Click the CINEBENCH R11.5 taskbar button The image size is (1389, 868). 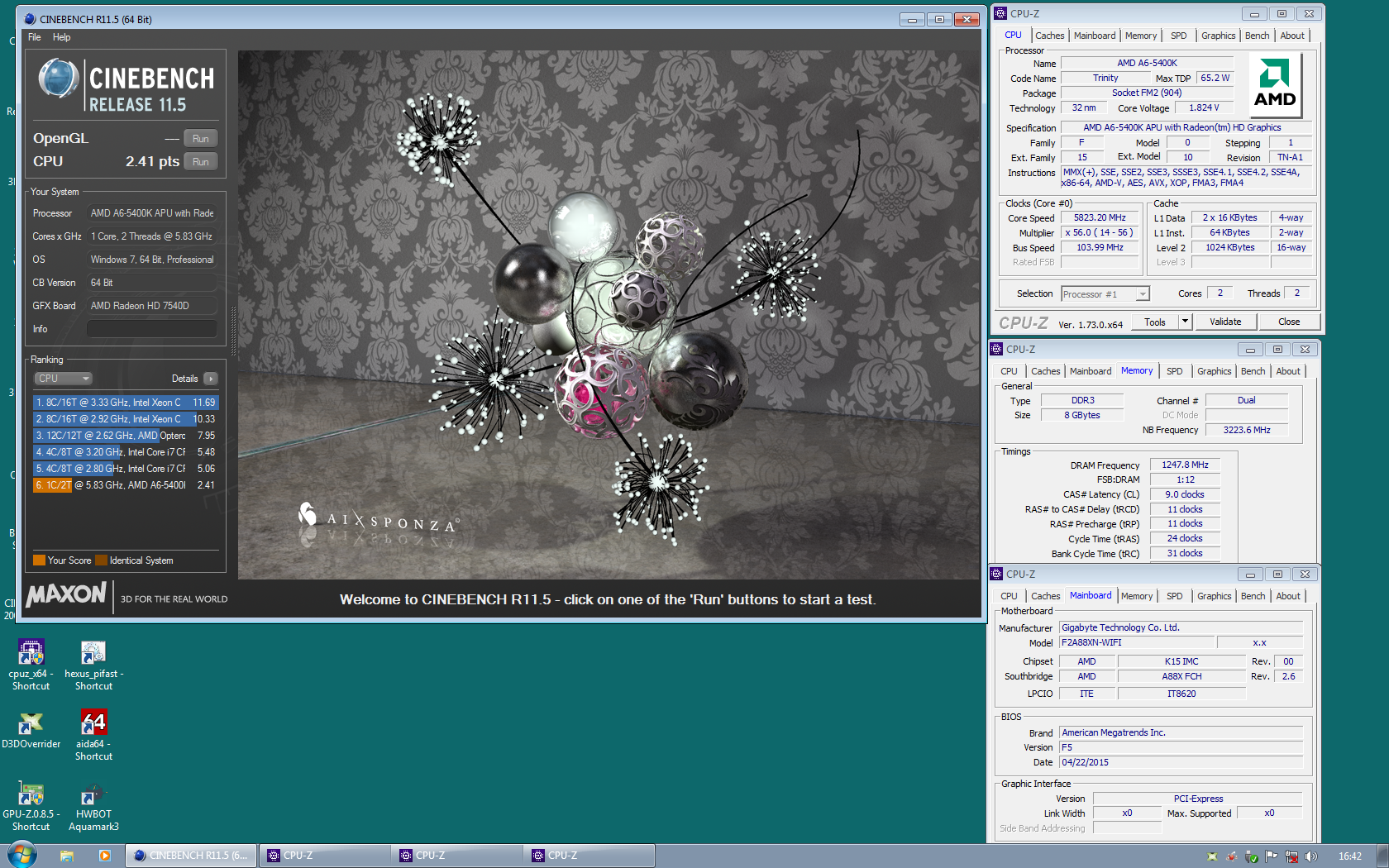(x=191, y=856)
